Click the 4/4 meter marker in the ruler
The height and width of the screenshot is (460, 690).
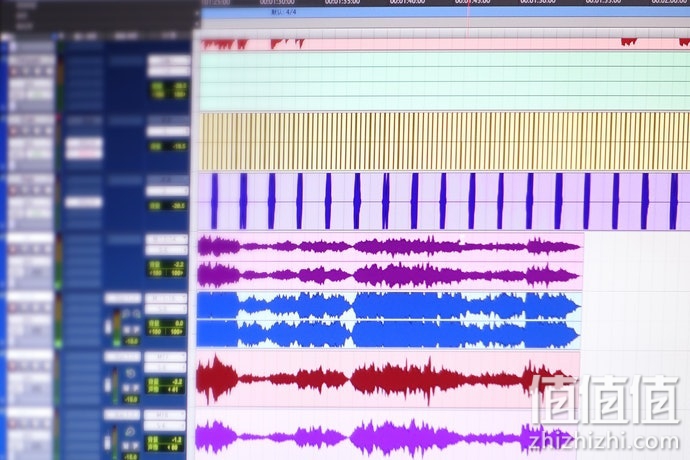pos(284,12)
